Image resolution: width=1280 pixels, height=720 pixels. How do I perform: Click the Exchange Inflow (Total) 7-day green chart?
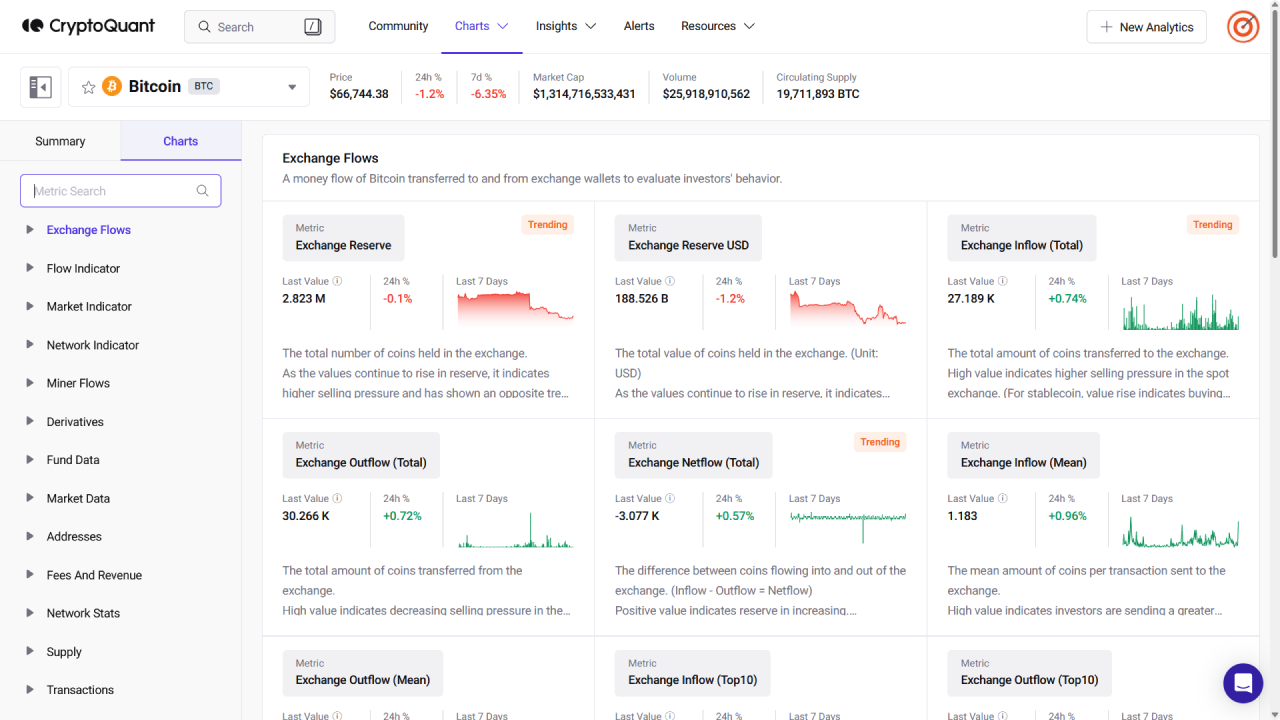[1181, 311]
